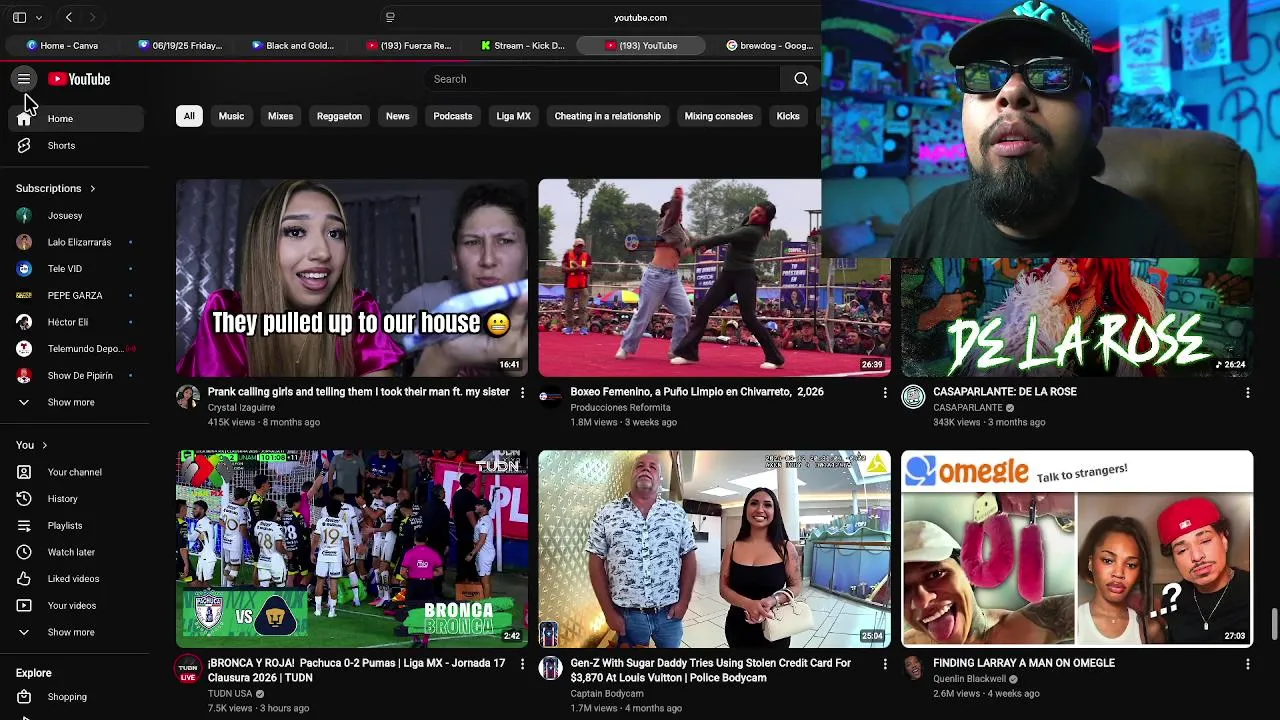
Task: Click the page vertical scrollbar
Action: point(1274,625)
